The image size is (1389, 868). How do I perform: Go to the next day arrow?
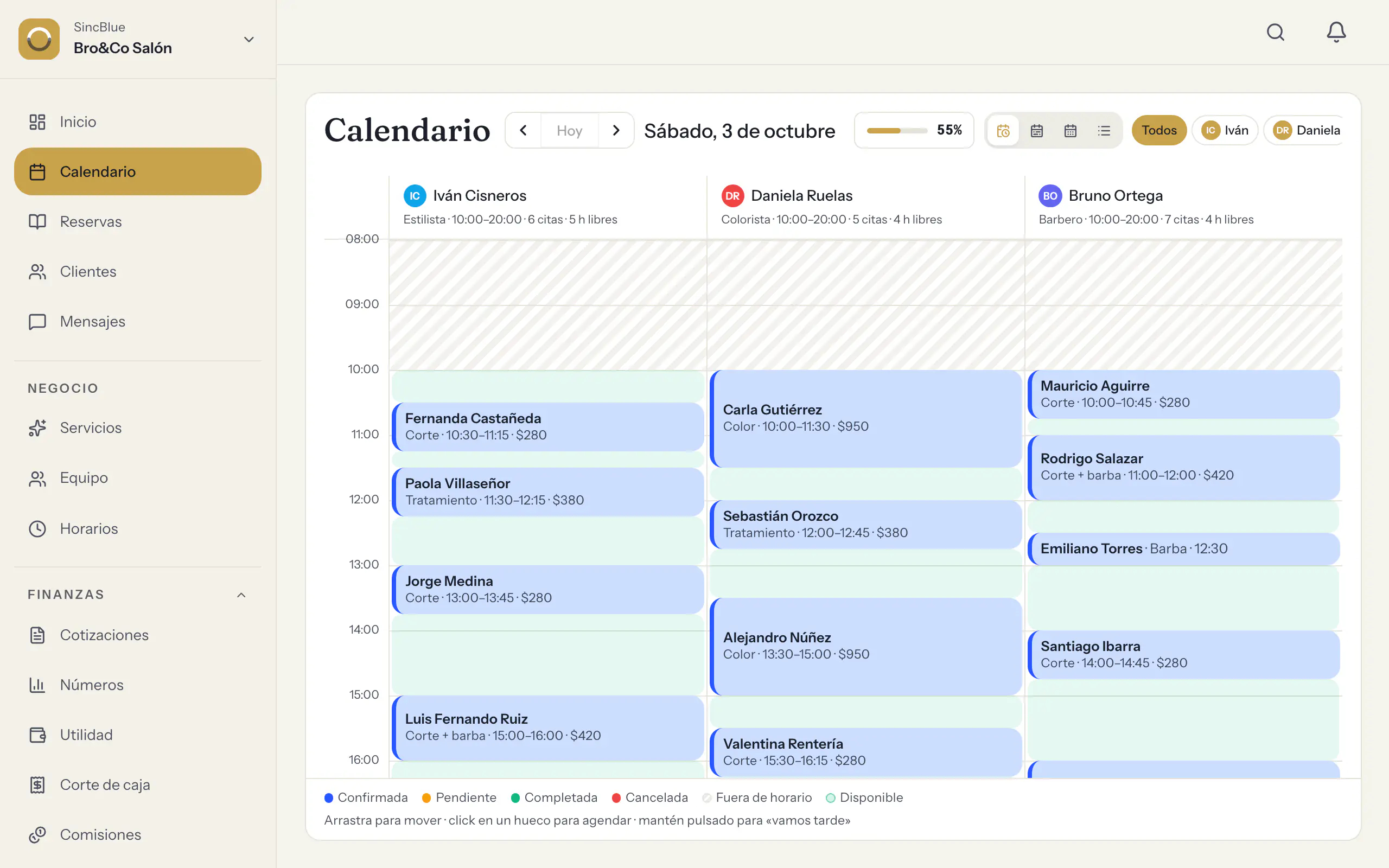(616, 130)
